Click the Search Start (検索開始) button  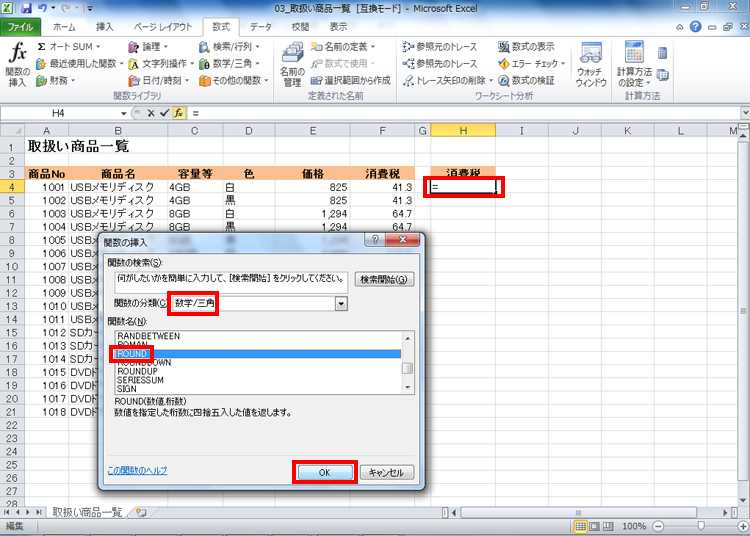pos(384,279)
